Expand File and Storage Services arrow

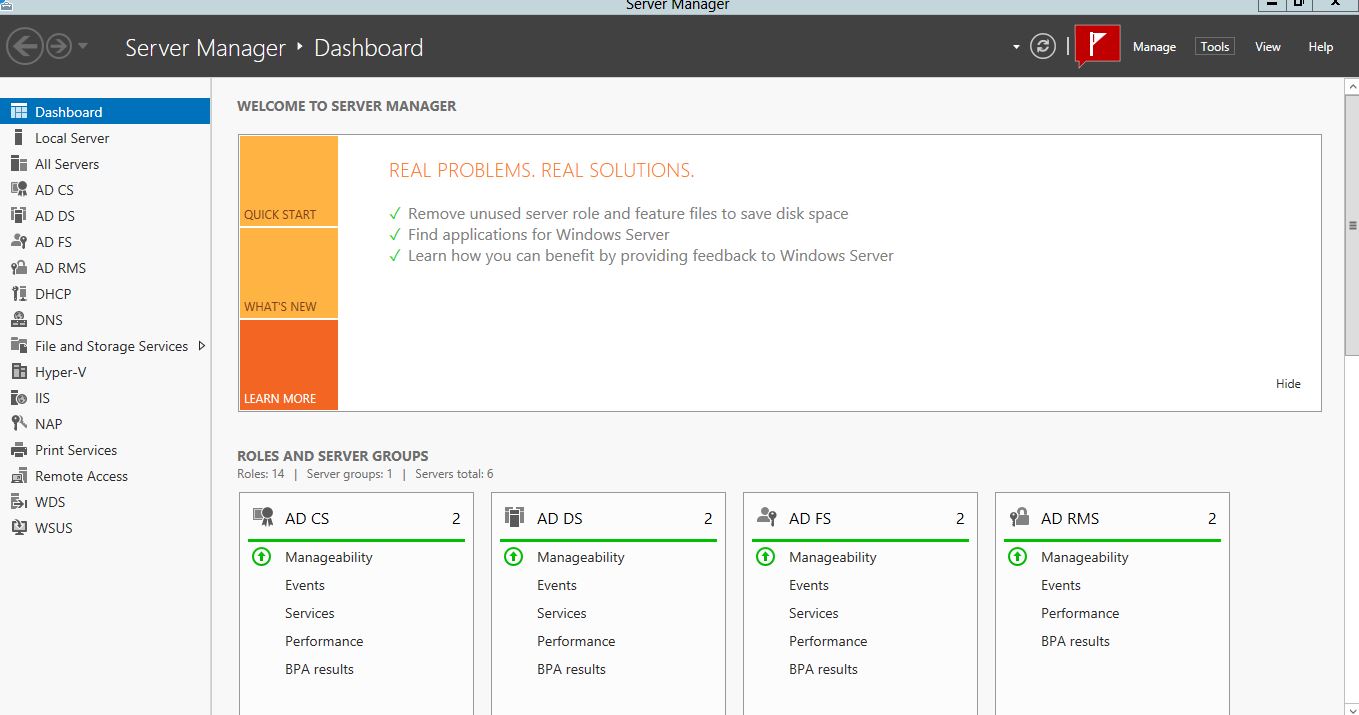pos(201,346)
